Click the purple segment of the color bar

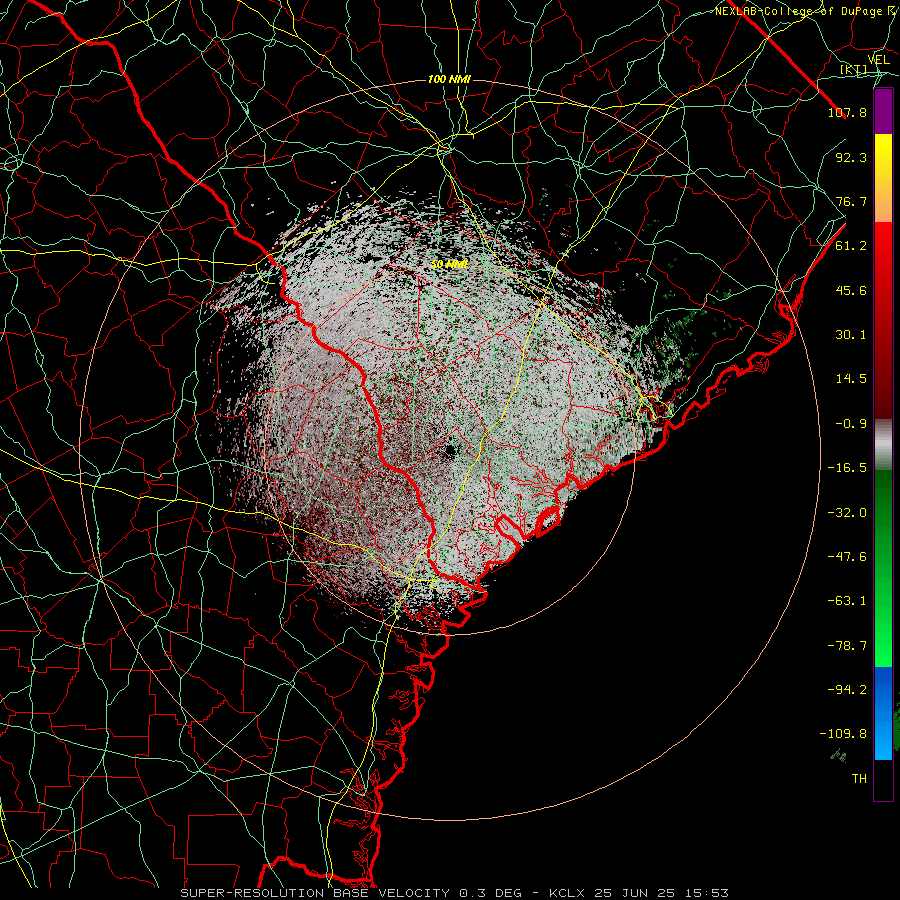pos(883,111)
